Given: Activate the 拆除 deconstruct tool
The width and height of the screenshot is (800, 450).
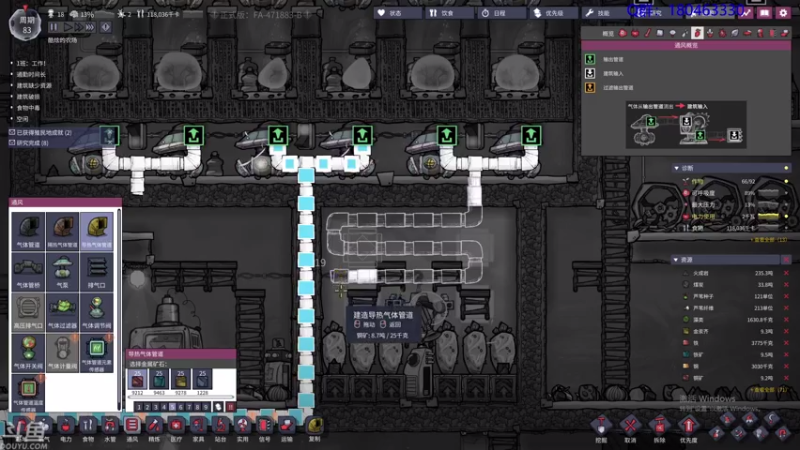Looking at the screenshot, I should (659, 428).
